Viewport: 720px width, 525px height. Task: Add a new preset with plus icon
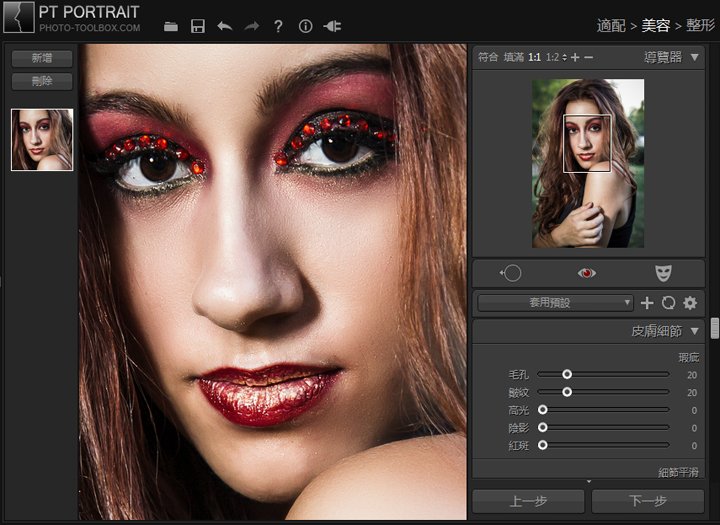pos(647,303)
